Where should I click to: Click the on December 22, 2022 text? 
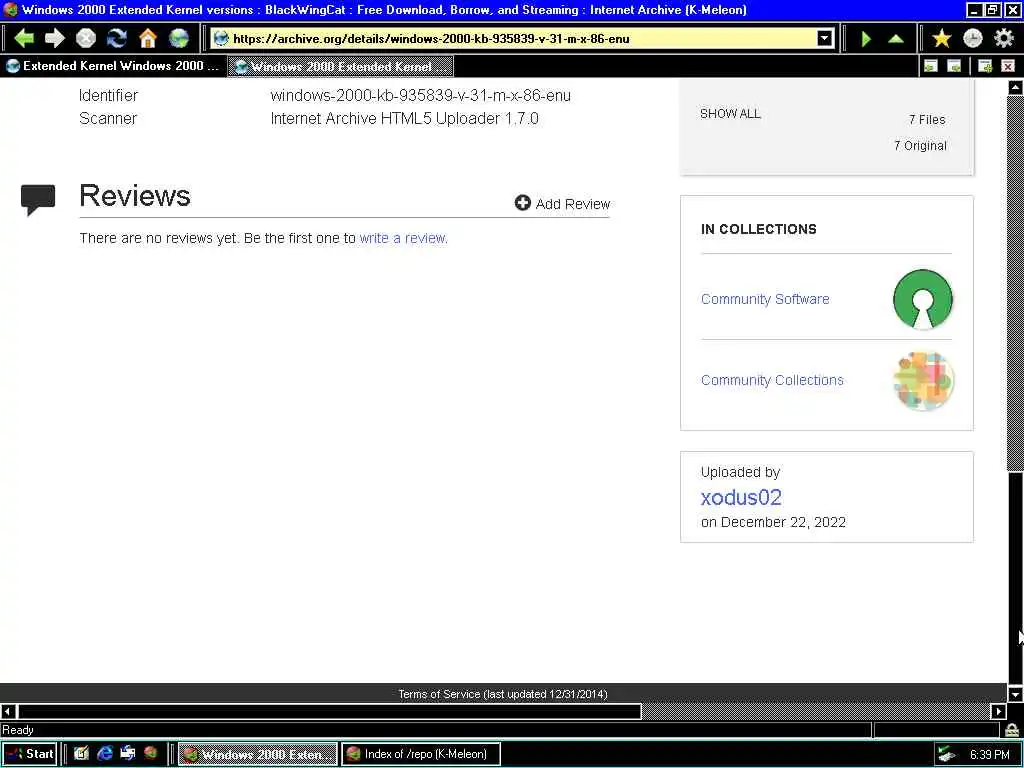pyautogui.click(x=773, y=522)
